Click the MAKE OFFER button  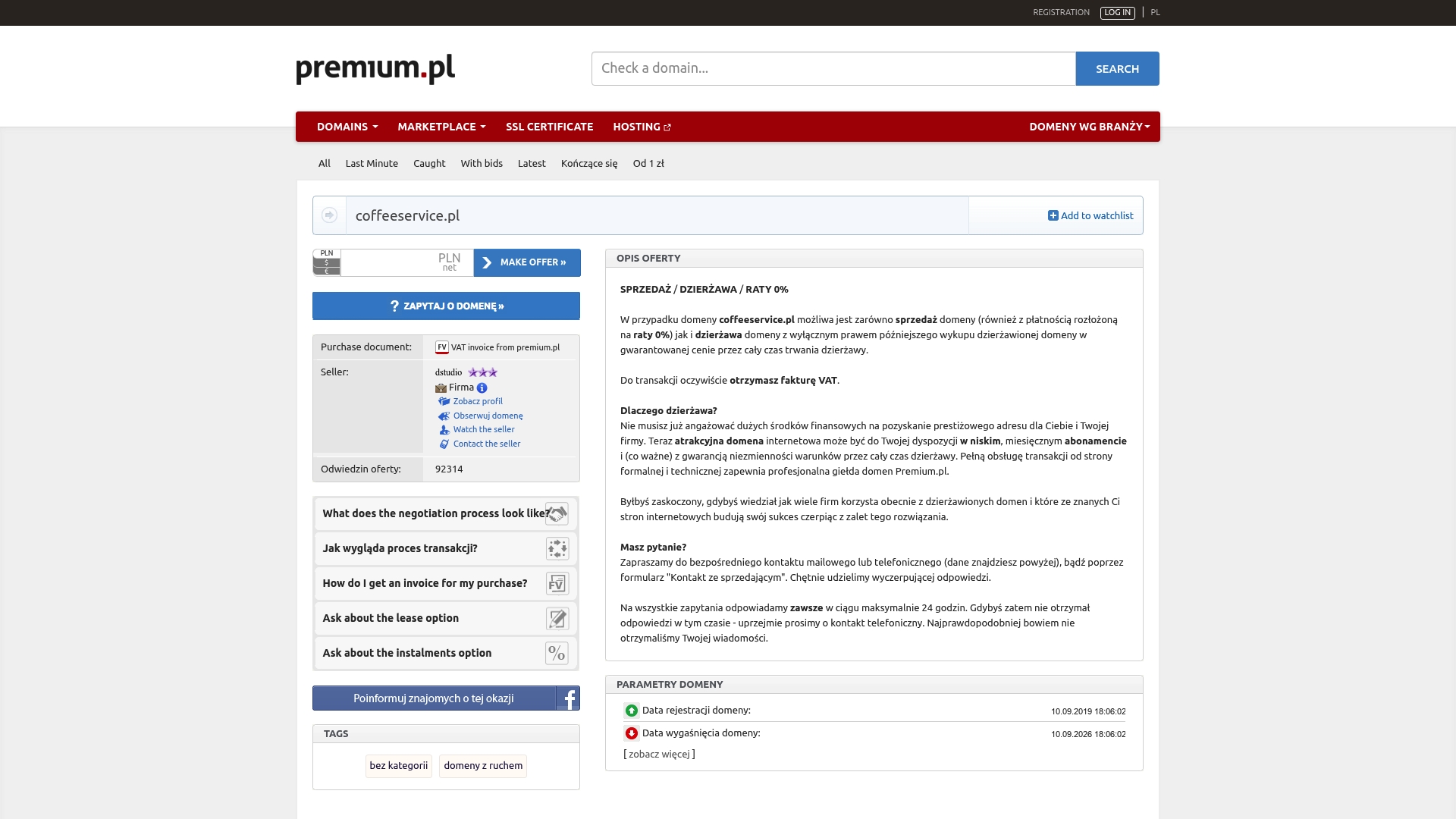pyautogui.click(x=529, y=262)
